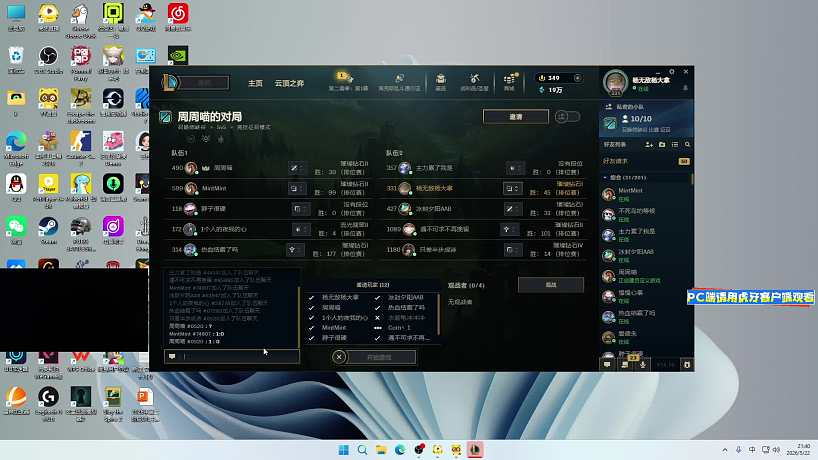Open client settings gear icon
This screenshot has height=460, width=818.
[672, 71]
